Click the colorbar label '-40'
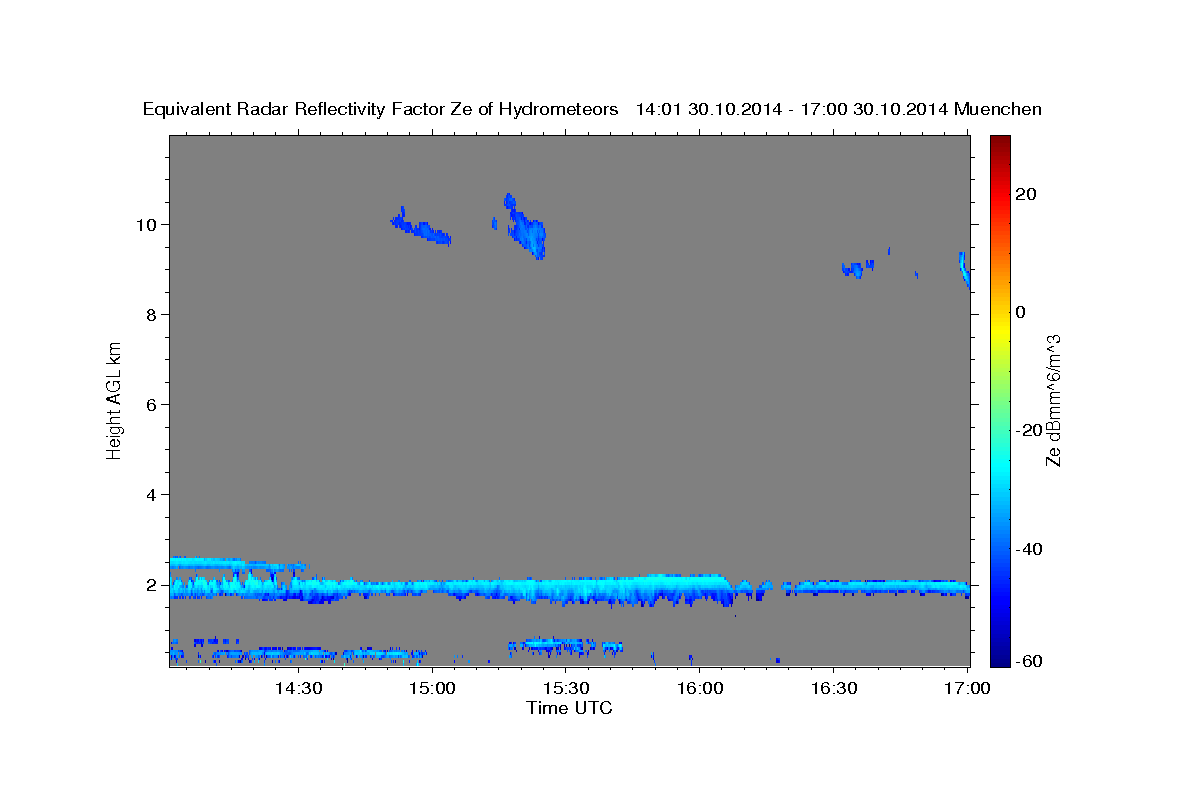 tap(1030, 549)
